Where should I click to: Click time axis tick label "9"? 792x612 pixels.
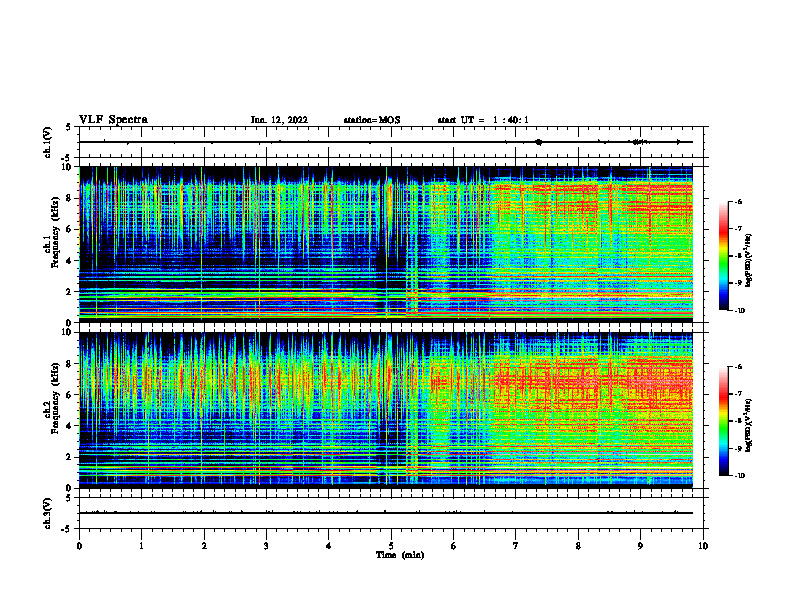click(640, 546)
